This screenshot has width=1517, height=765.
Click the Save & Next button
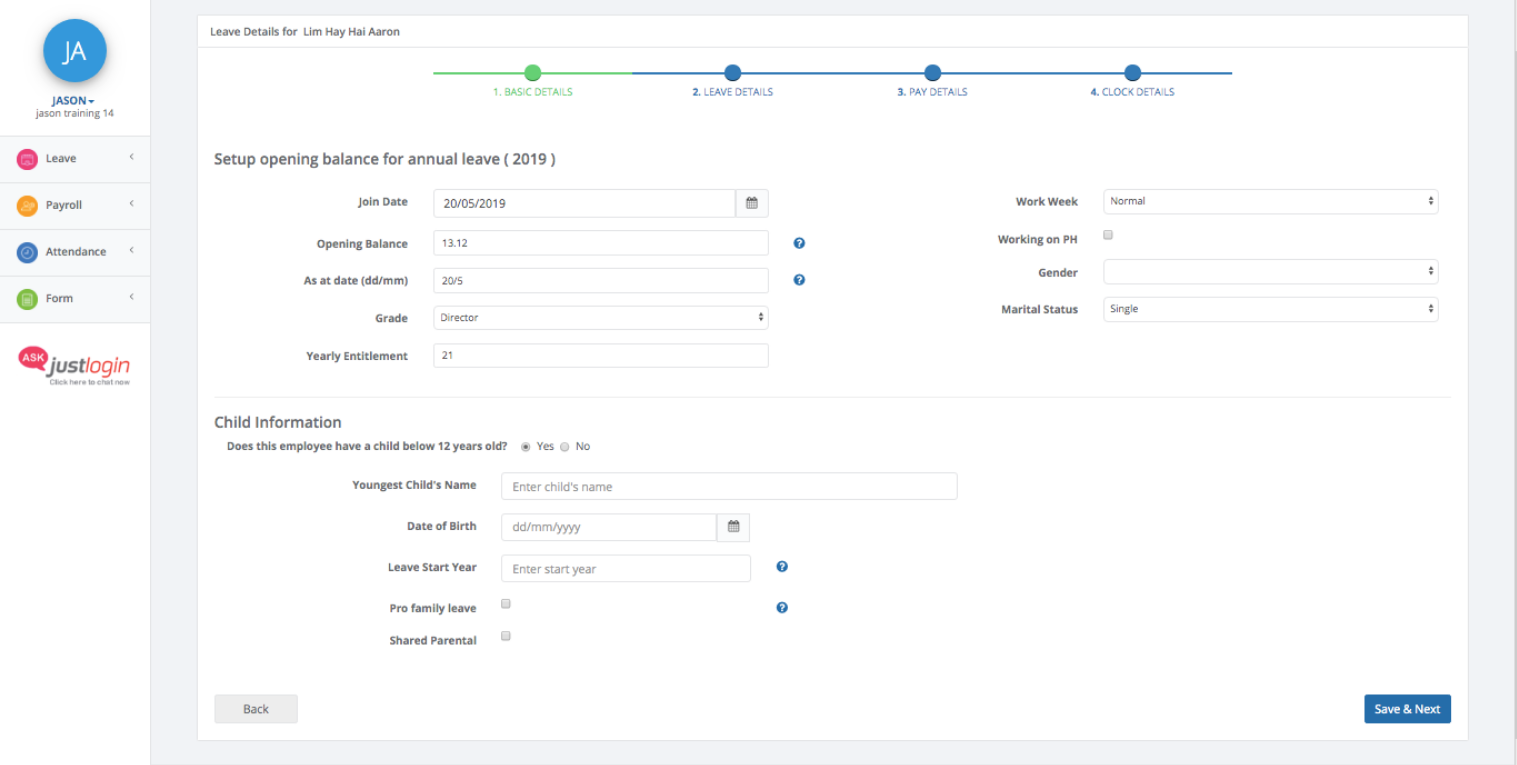(x=1407, y=709)
